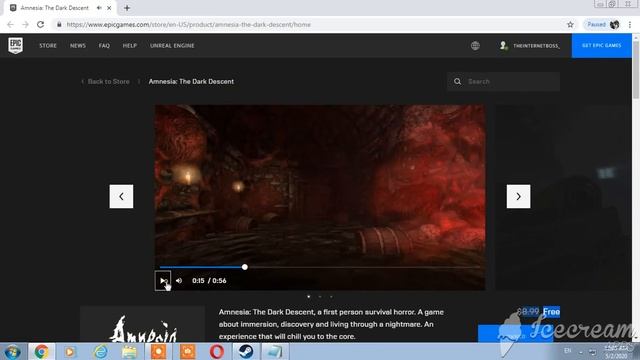Screen dimensions: 640x360
Task: Open THEINTERNETBOSS account name
Action: 536,46
